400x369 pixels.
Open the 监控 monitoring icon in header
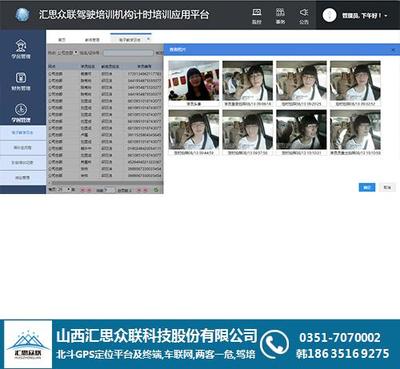click(x=257, y=16)
